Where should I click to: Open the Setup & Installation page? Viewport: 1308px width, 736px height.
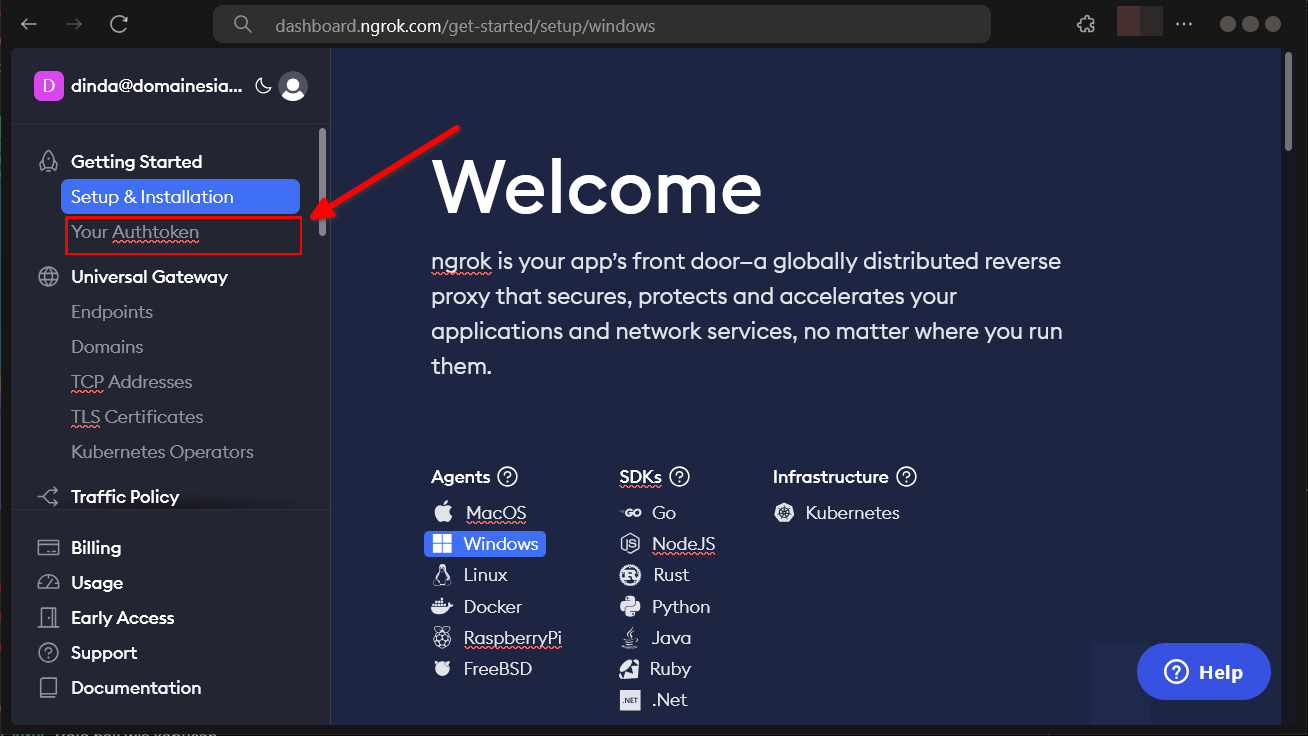pos(180,197)
